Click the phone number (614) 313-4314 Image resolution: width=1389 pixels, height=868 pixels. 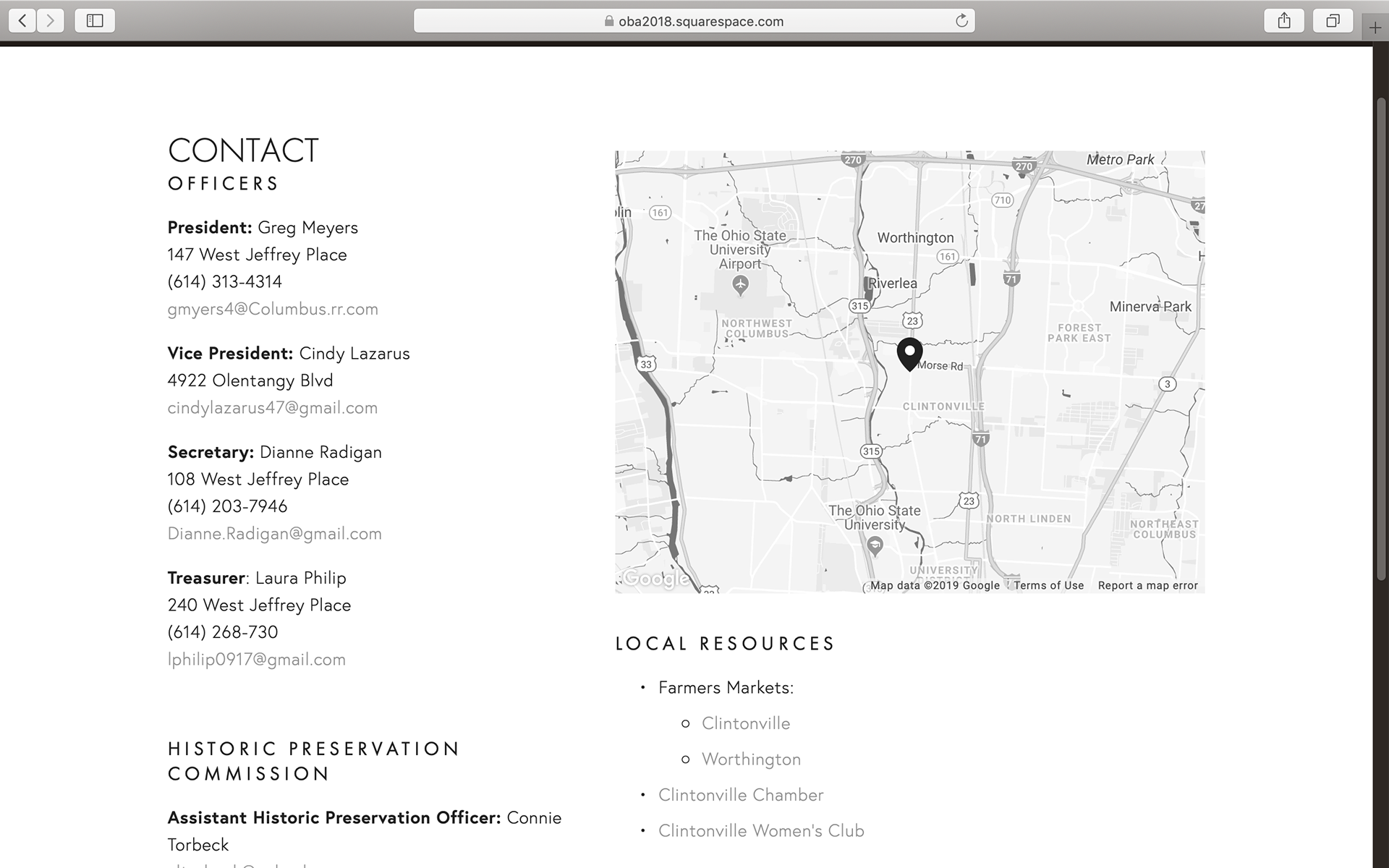tap(224, 281)
